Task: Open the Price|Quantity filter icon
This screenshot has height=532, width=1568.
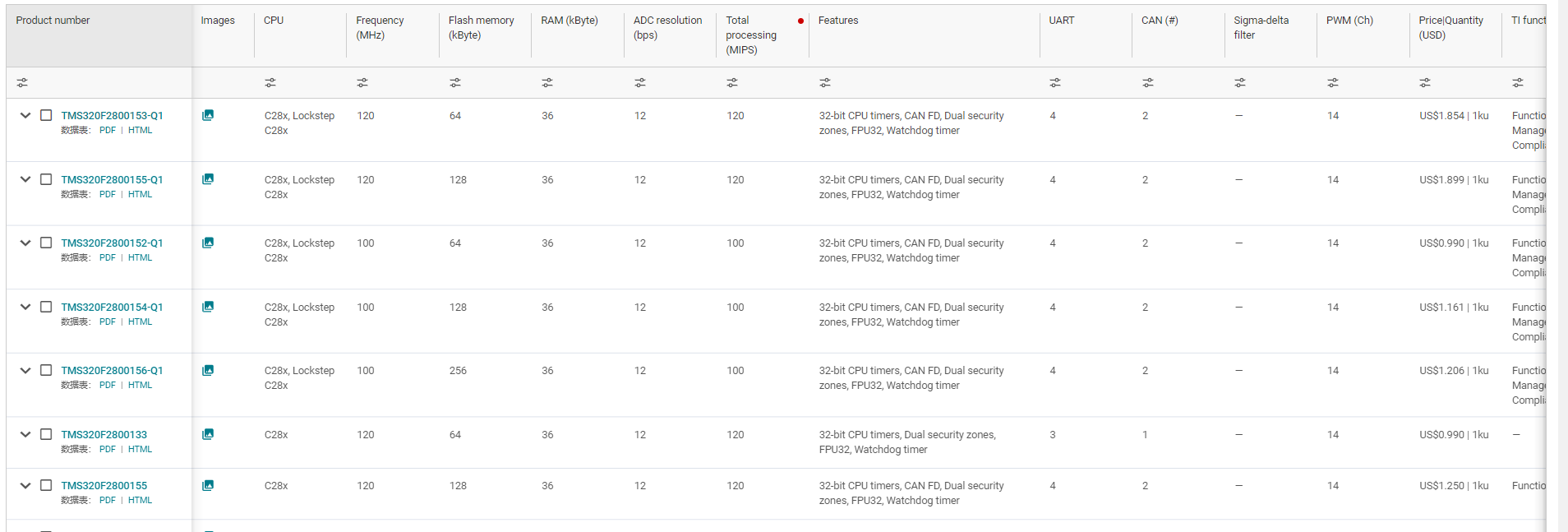Action: pos(1425,83)
